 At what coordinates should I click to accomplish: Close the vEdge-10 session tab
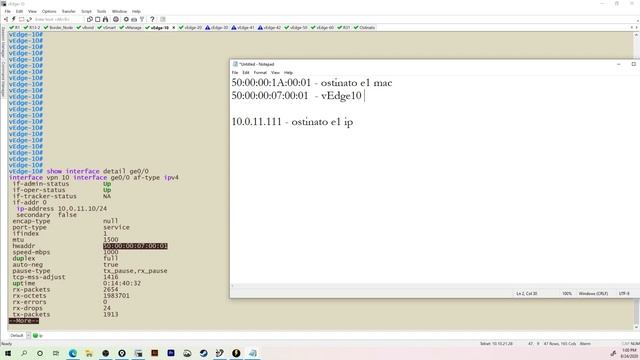173,28
